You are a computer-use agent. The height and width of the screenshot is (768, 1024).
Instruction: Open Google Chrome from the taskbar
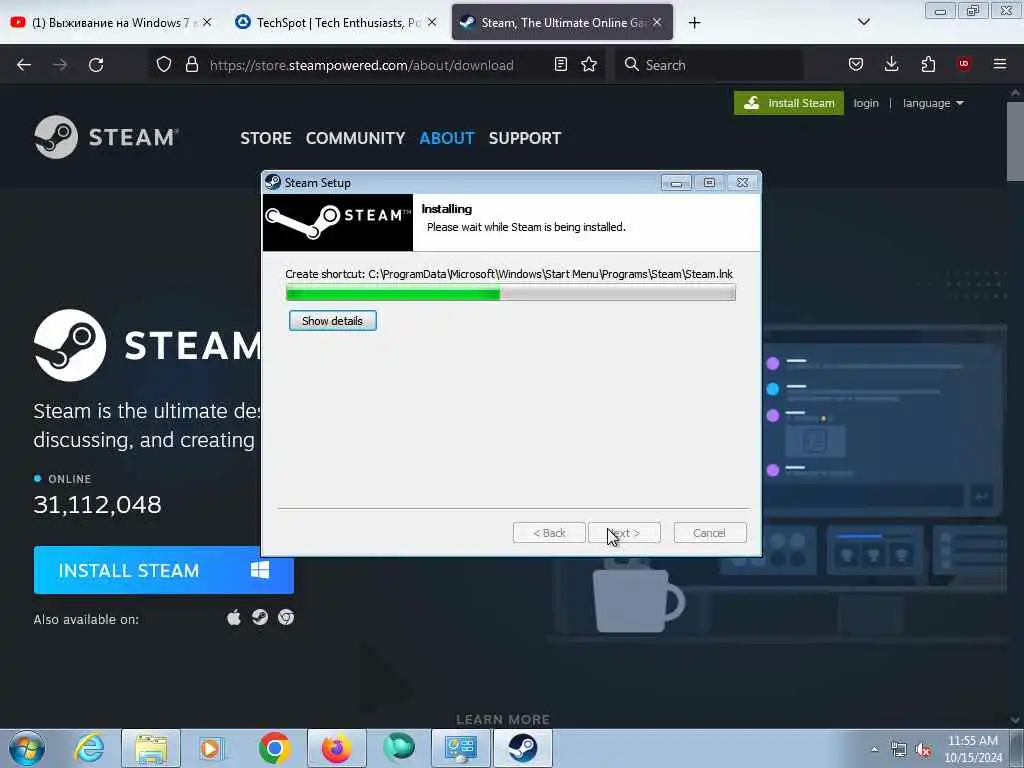[274, 748]
